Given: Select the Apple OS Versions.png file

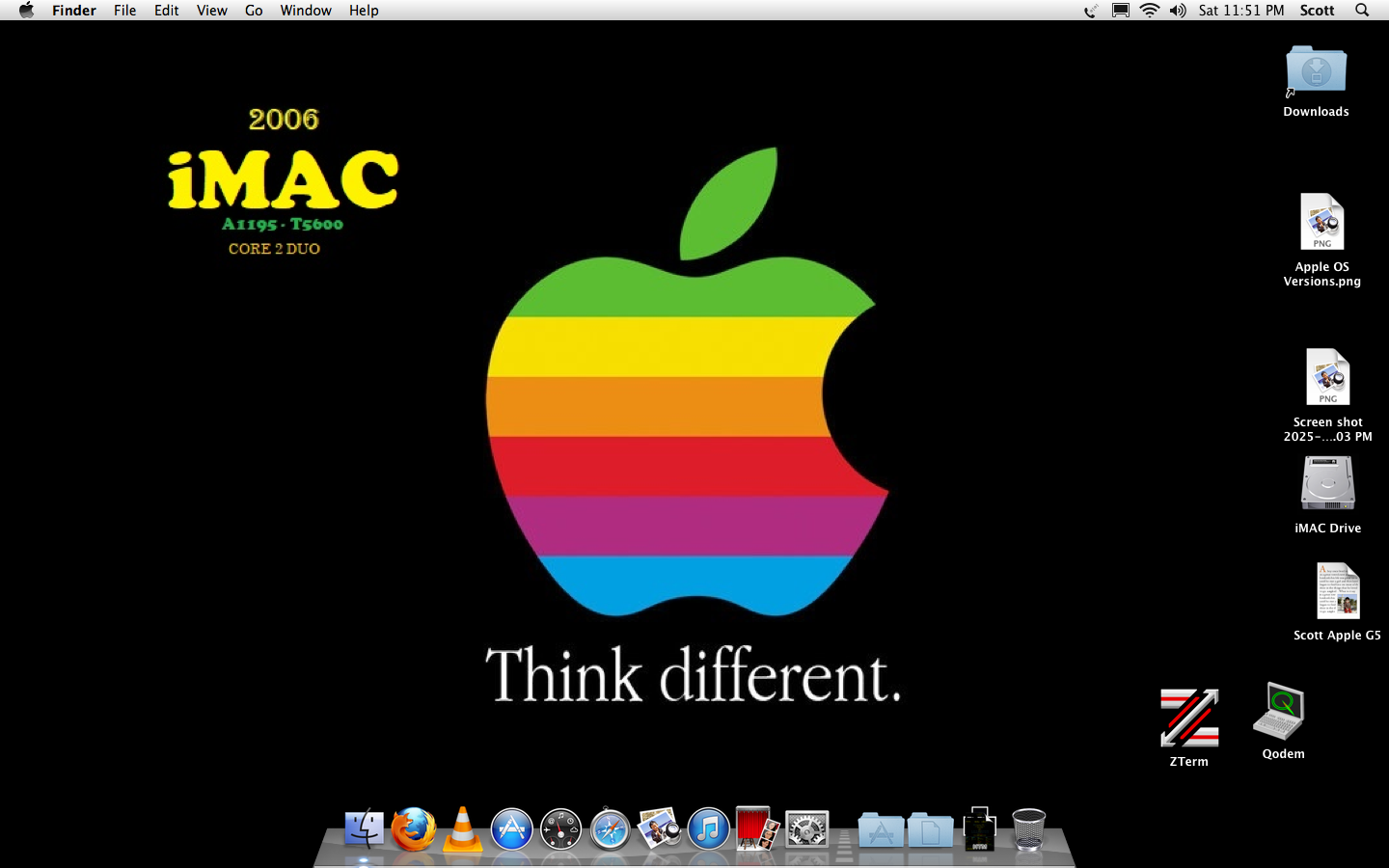Looking at the screenshot, I should point(1321,223).
